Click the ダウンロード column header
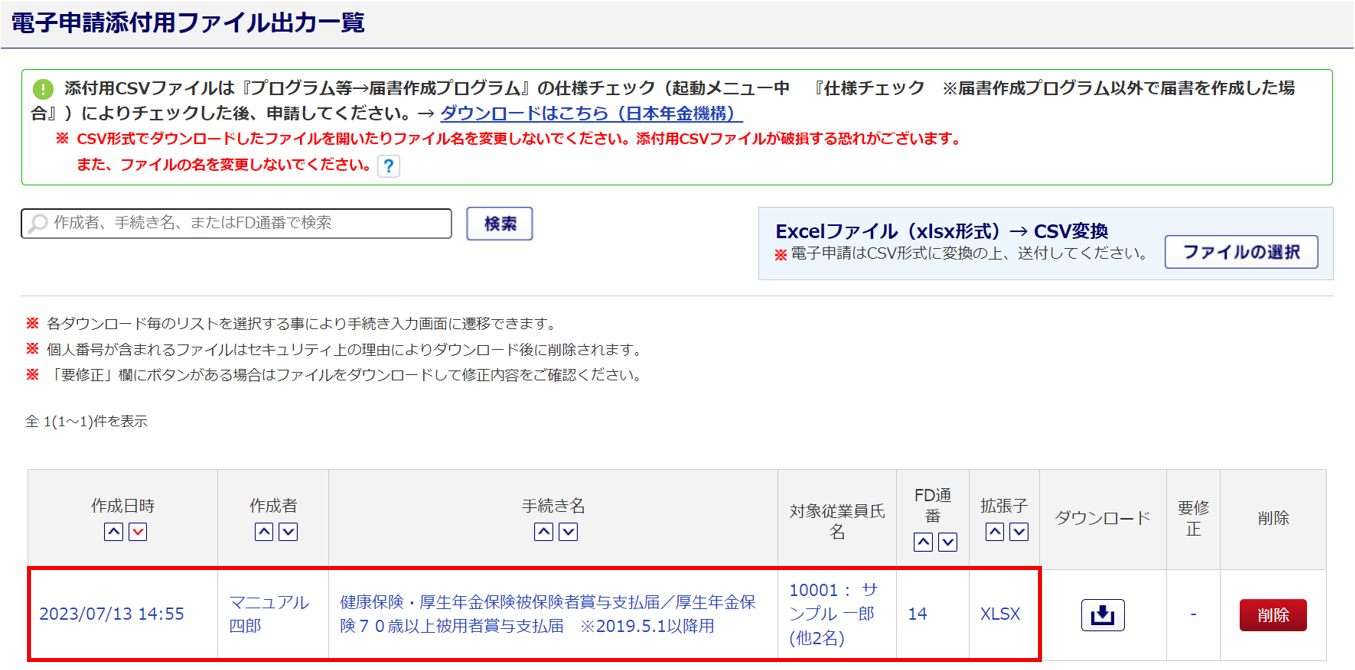Image resolution: width=1355 pixels, height=670 pixels. [1103, 518]
